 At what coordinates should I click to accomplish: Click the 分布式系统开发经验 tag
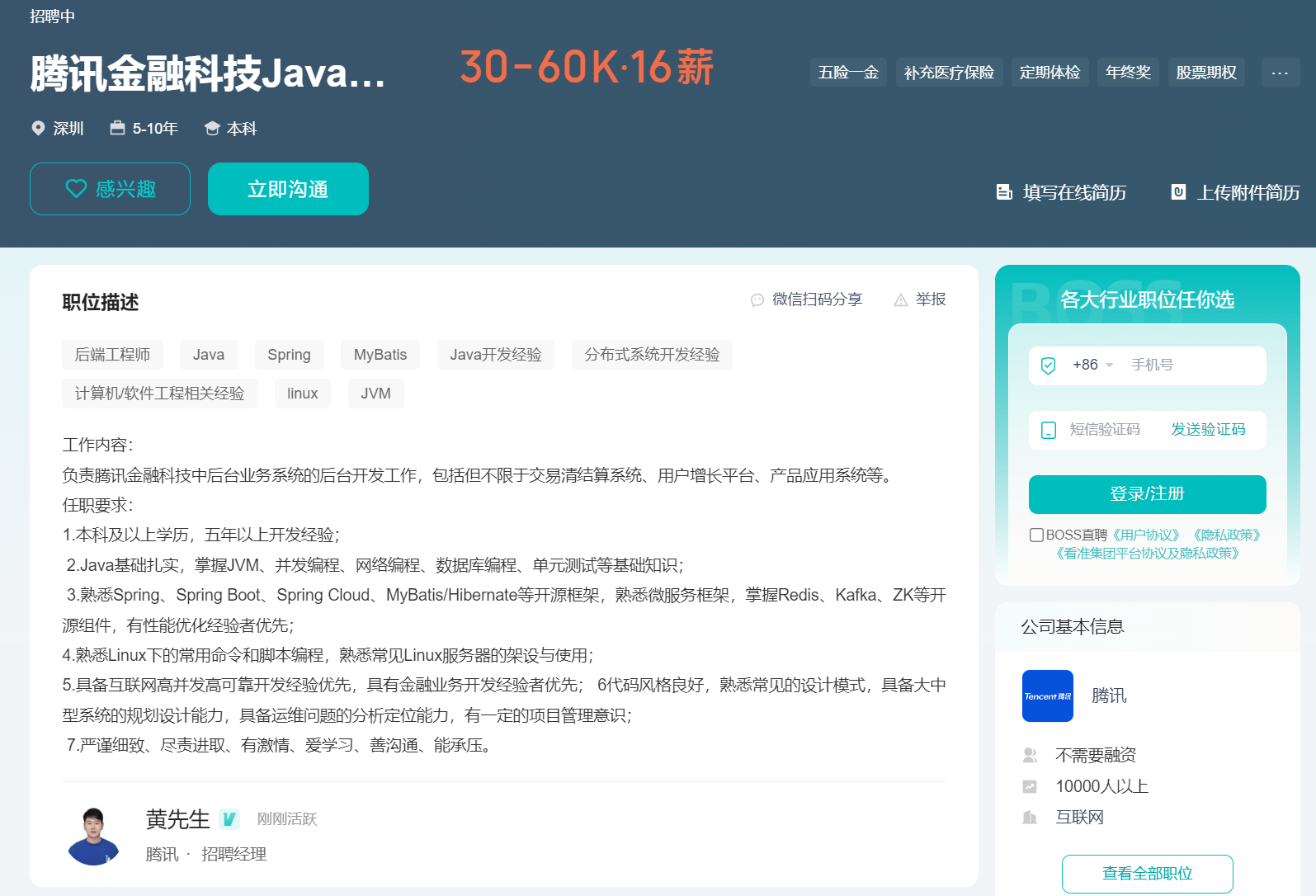pyautogui.click(x=652, y=355)
